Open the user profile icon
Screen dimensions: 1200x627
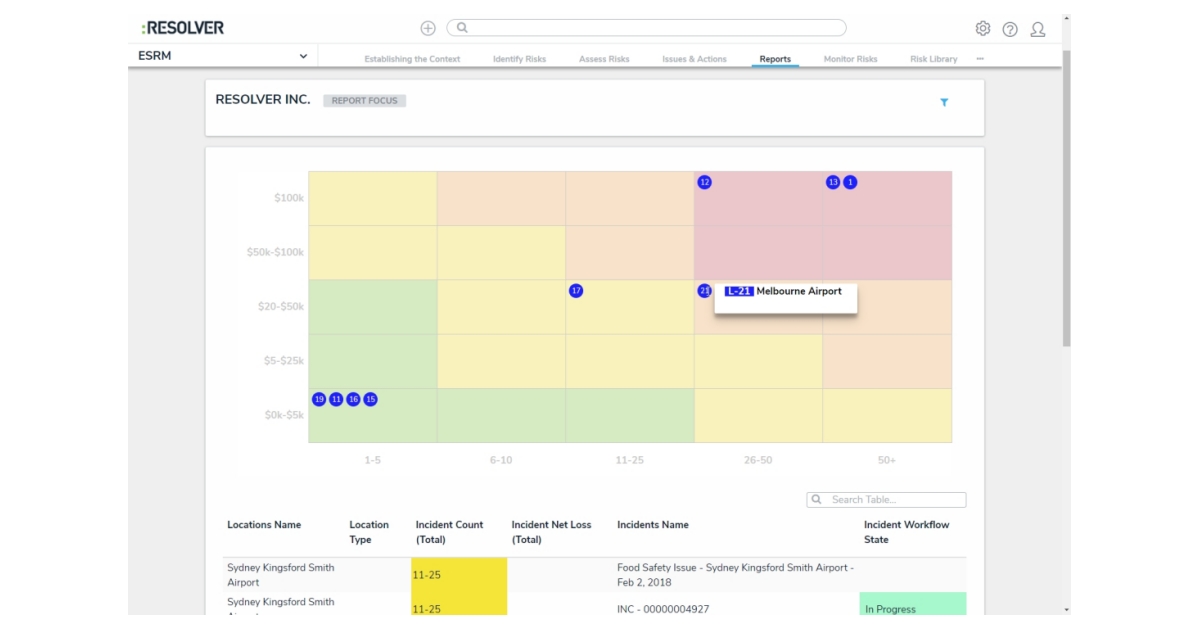(x=1038, y=29)
